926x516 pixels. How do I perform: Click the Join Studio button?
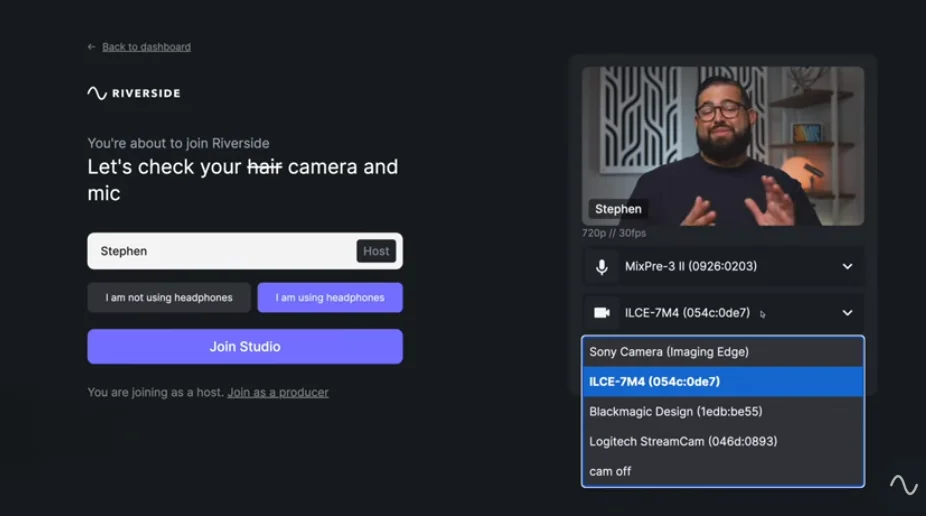click(245, 347)
